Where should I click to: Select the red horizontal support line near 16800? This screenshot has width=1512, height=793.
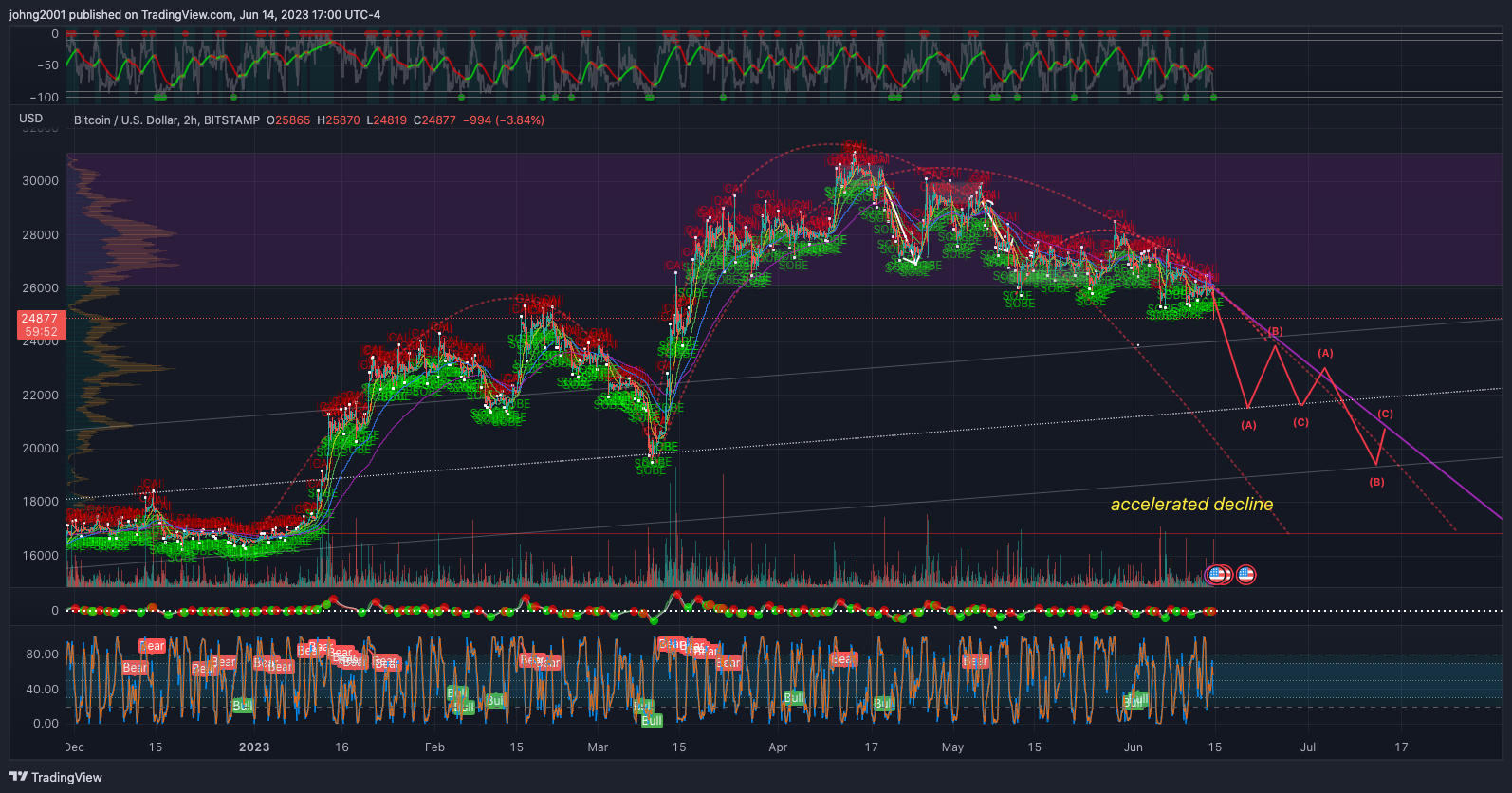pyautogui.click(x=784, y=534)
